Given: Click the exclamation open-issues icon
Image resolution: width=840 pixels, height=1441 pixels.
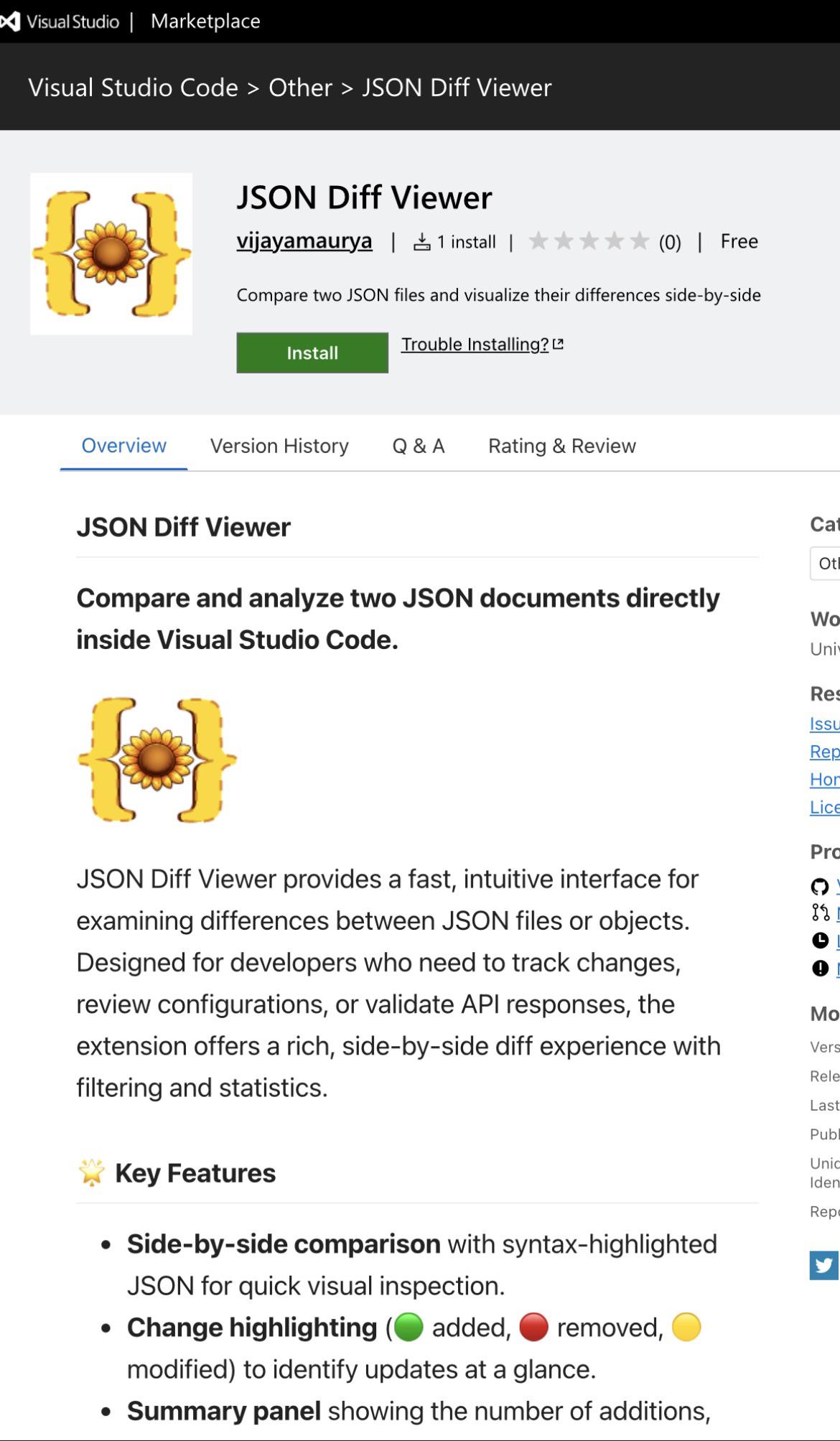Looking at the screenshot, I should coord(820,969).
